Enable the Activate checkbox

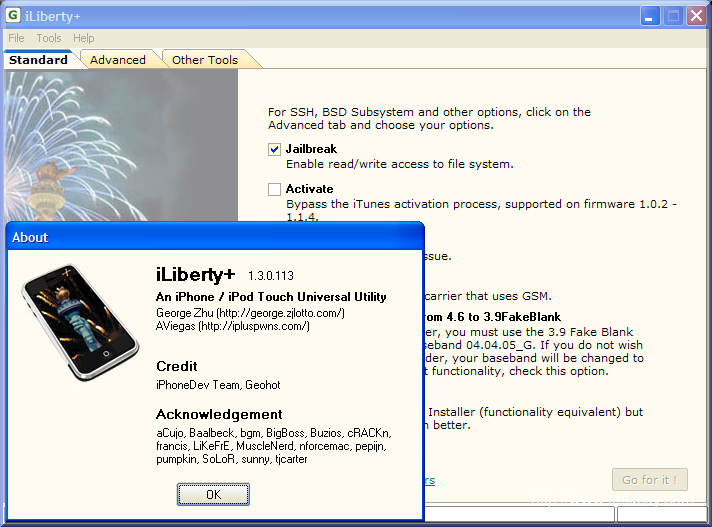pyautogui.click(x=274, y=189)
